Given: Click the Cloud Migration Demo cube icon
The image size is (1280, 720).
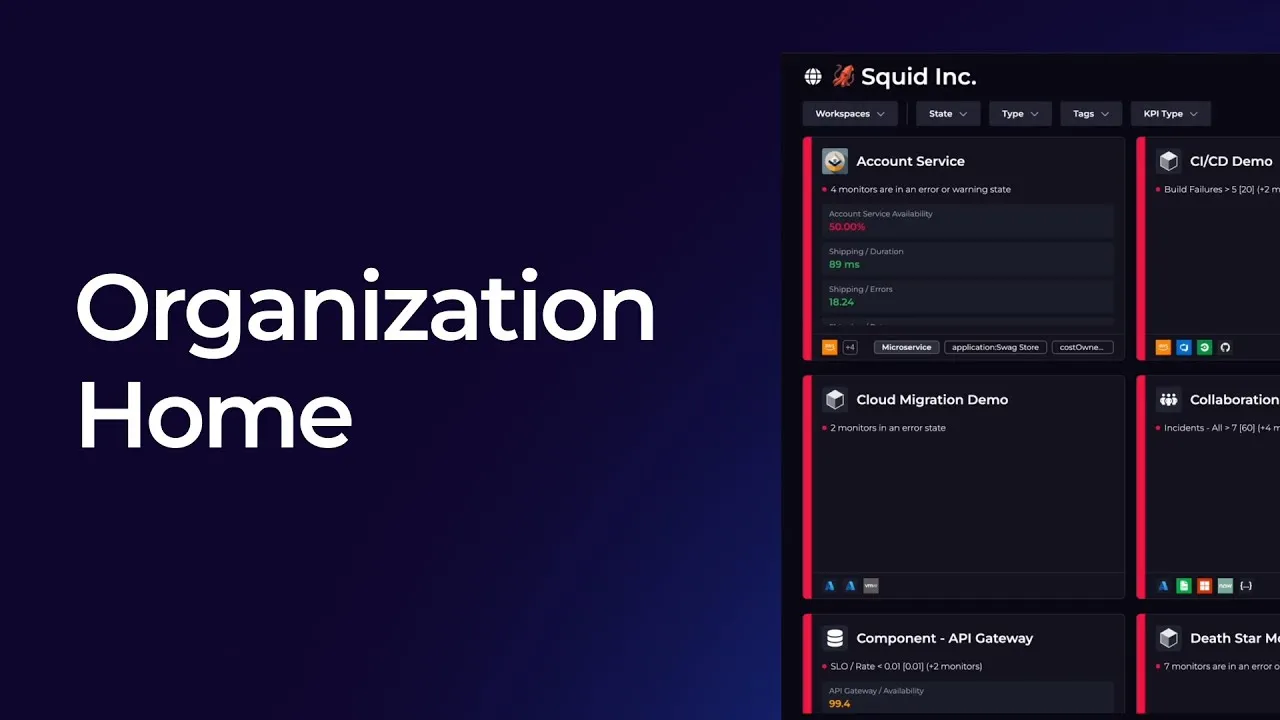Looking at the screenshot, I should point(835,400).
